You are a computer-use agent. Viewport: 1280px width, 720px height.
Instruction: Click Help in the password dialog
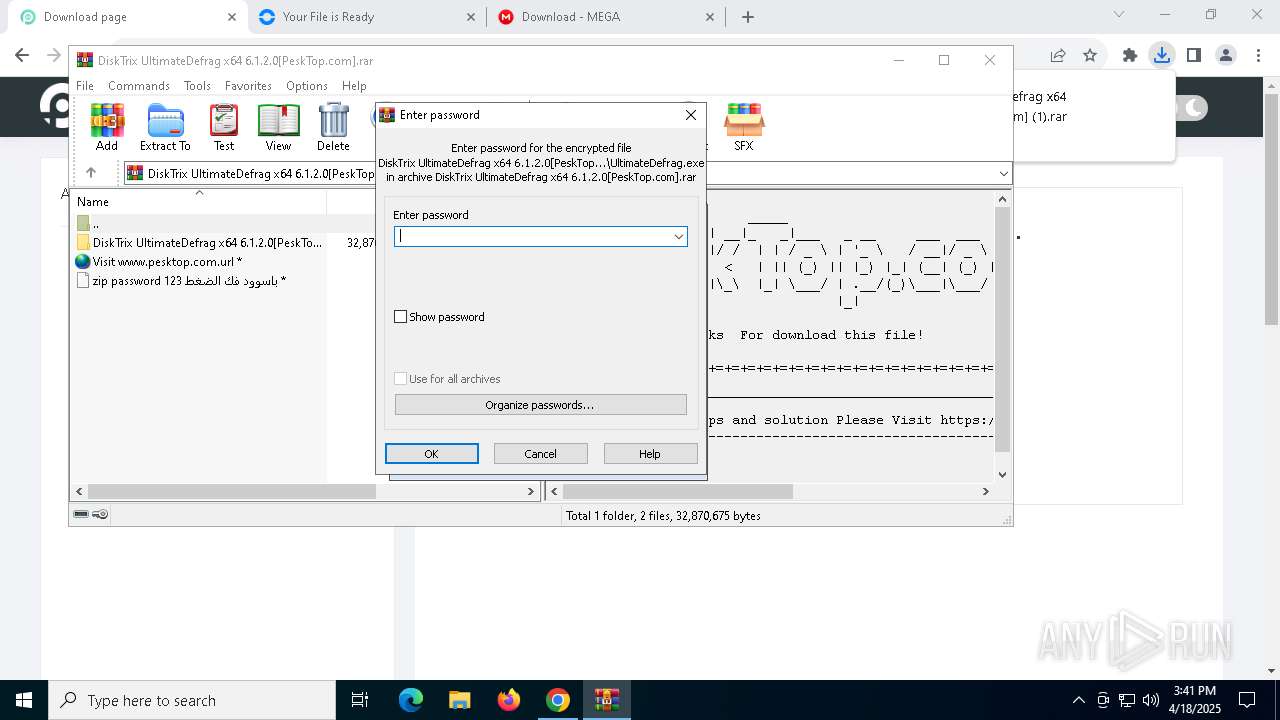coord(650,454)
